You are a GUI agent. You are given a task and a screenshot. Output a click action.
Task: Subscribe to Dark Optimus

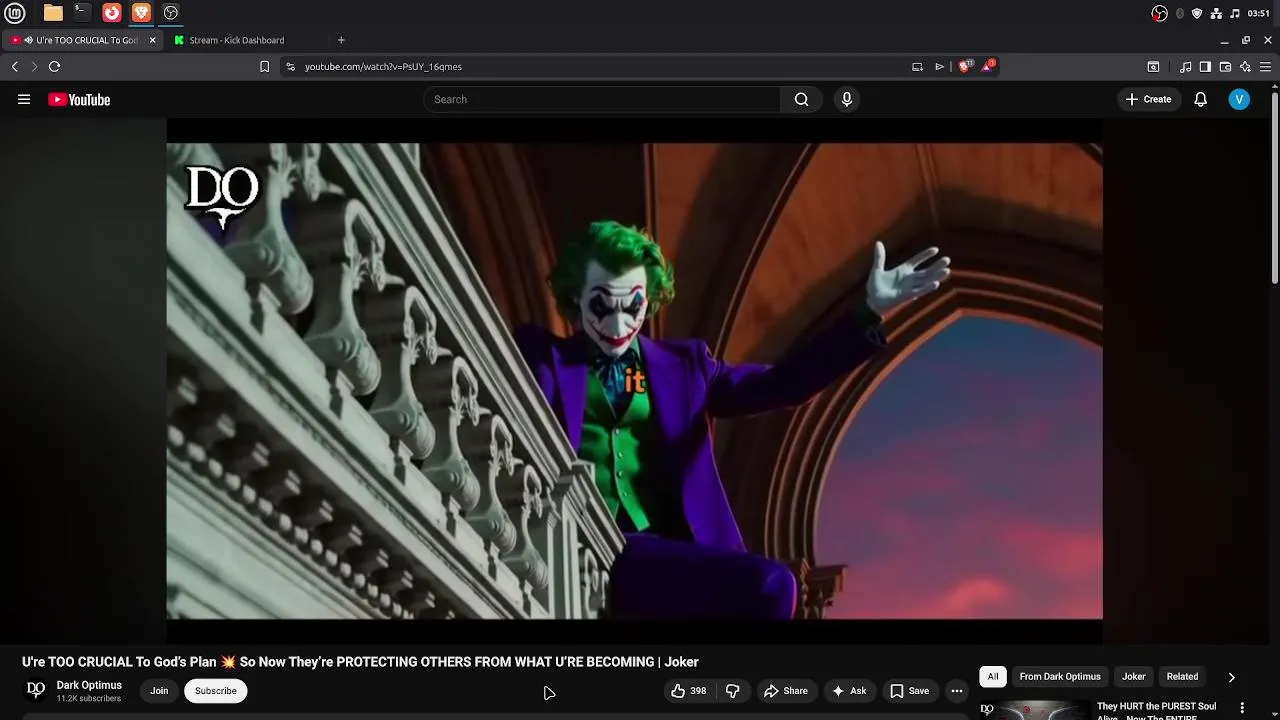[x=215, y=691]
